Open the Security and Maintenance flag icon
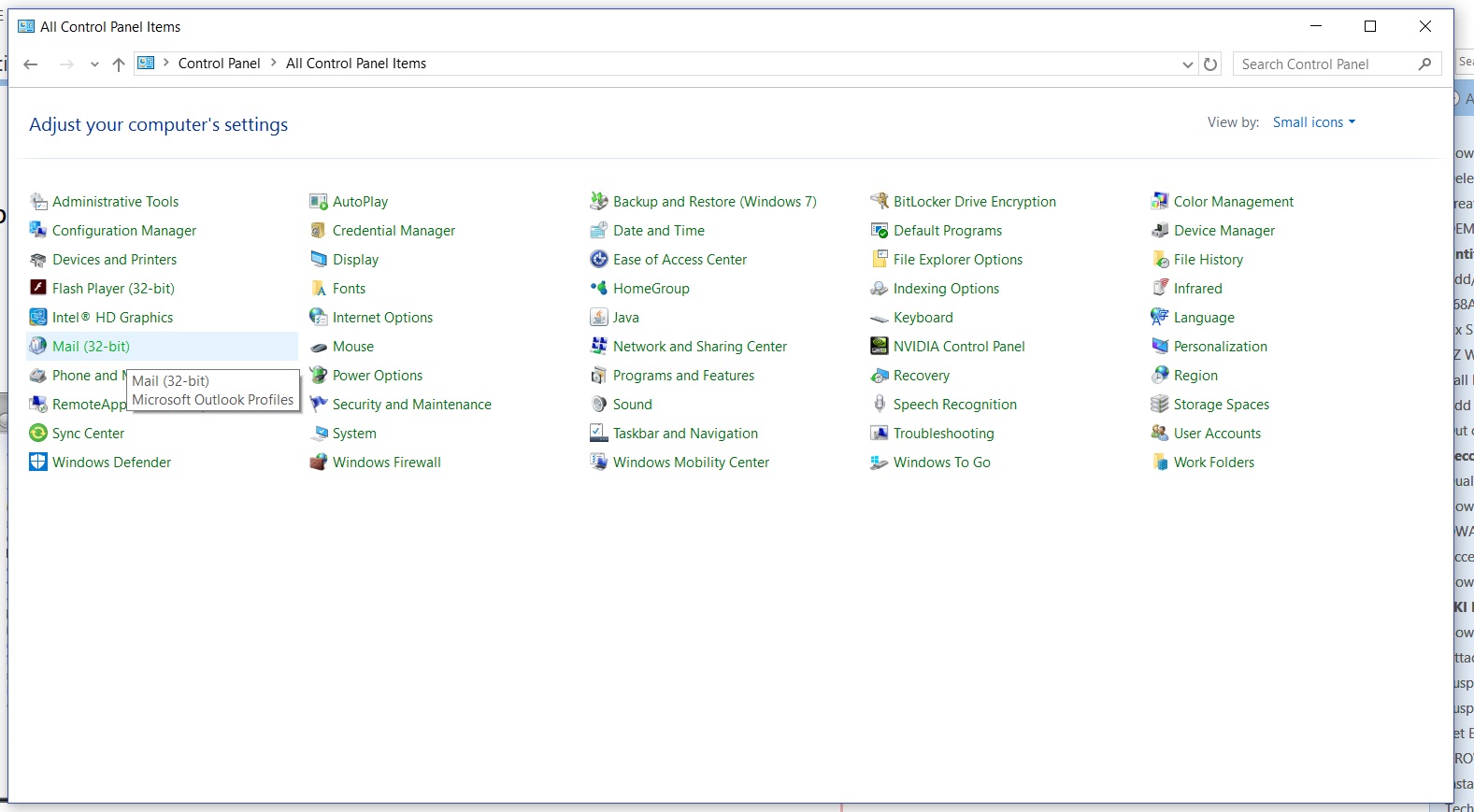Screen dimensions: 1474x812 (319, 405)
